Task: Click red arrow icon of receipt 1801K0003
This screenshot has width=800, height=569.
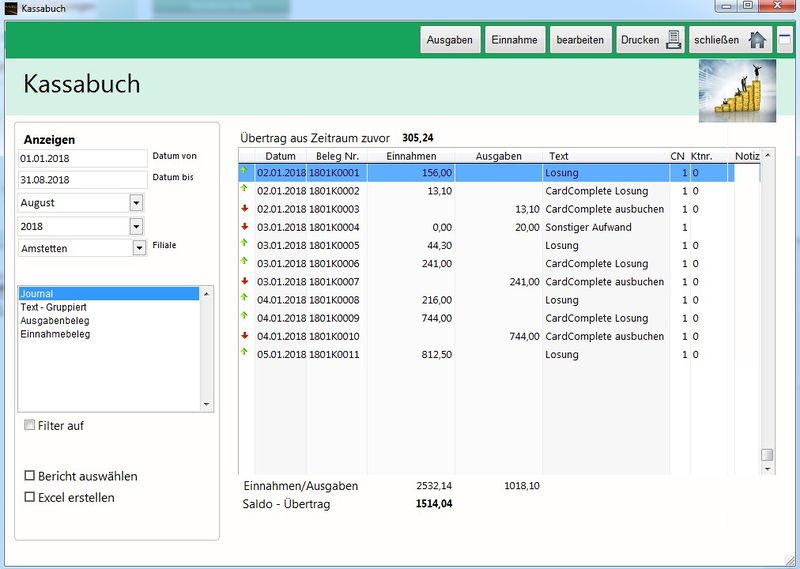Action: click(x=245, y=209)
